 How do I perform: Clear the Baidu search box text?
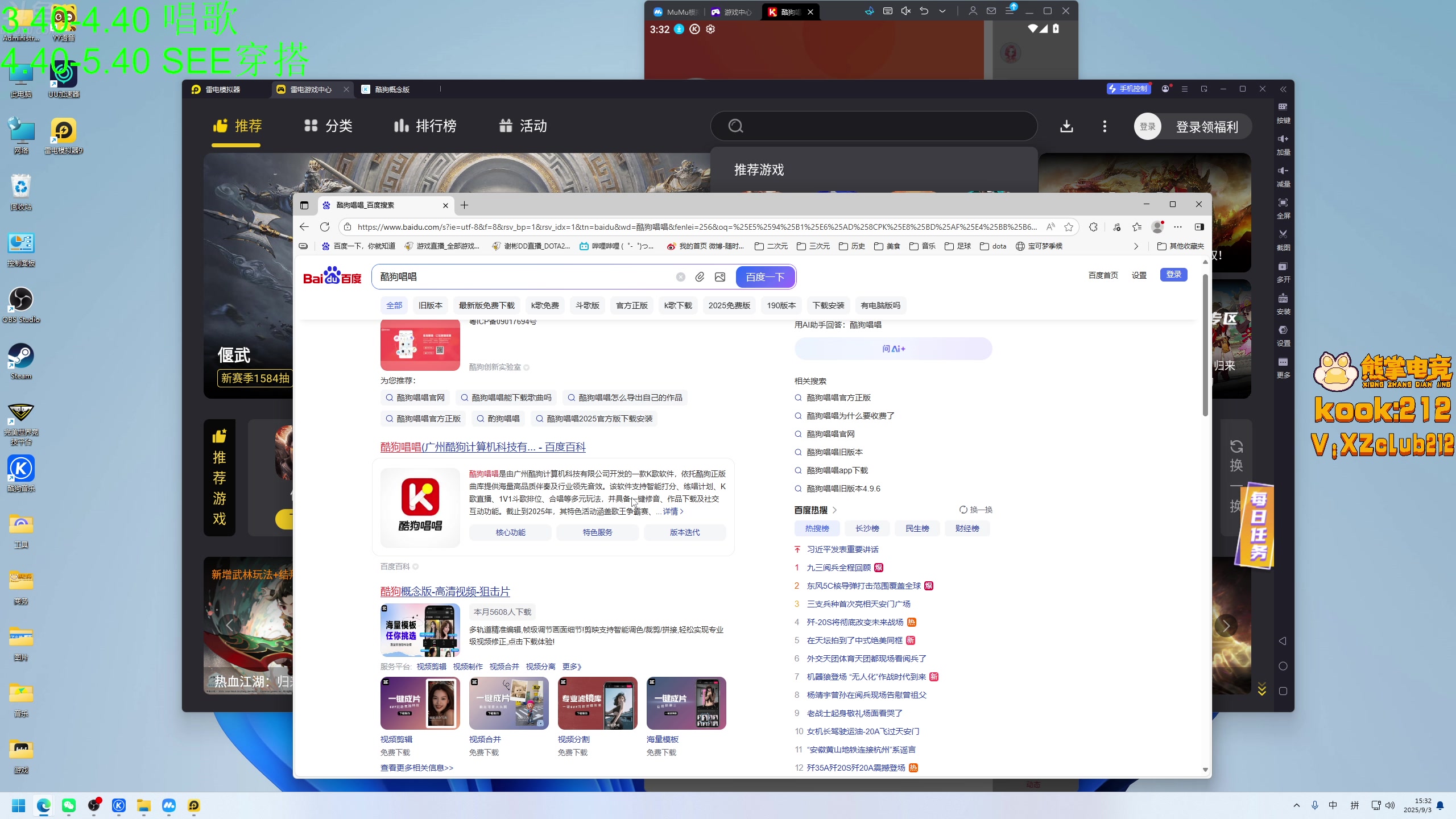680,277
